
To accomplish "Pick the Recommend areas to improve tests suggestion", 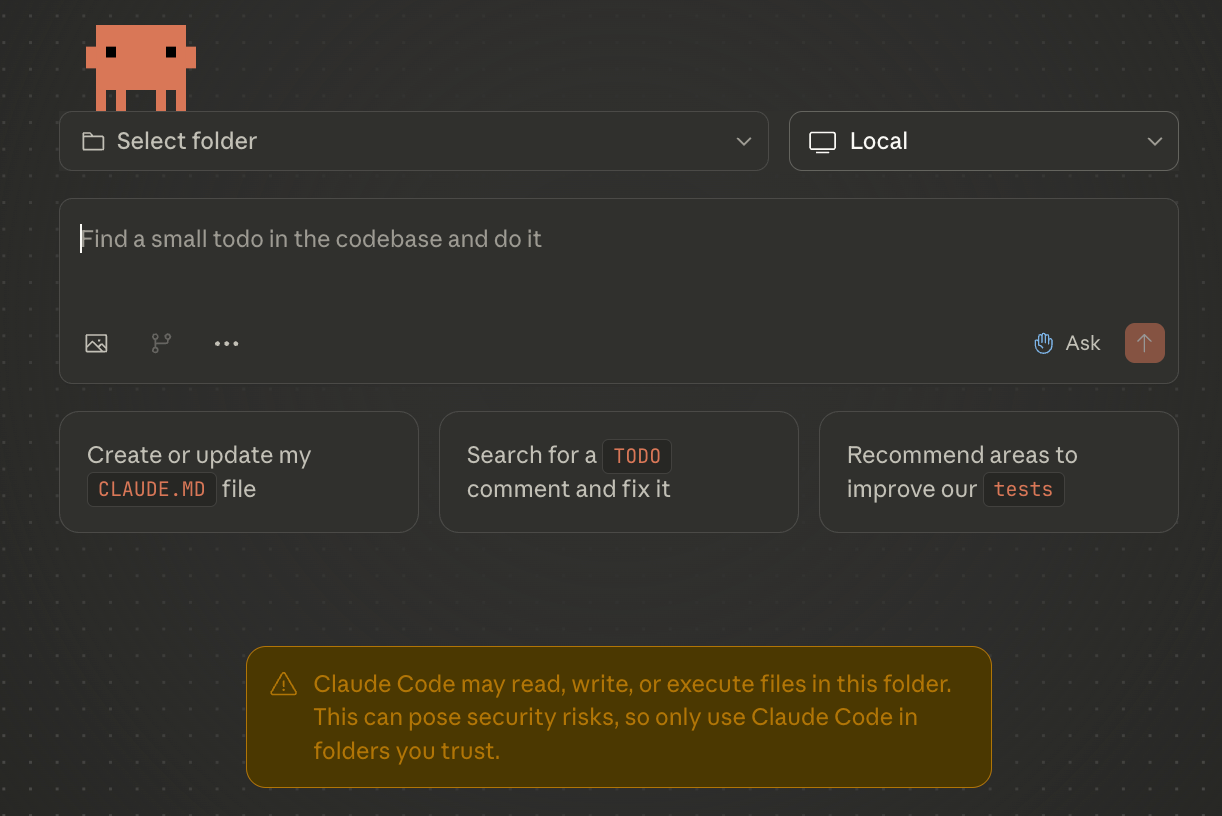I will [998, 472].
